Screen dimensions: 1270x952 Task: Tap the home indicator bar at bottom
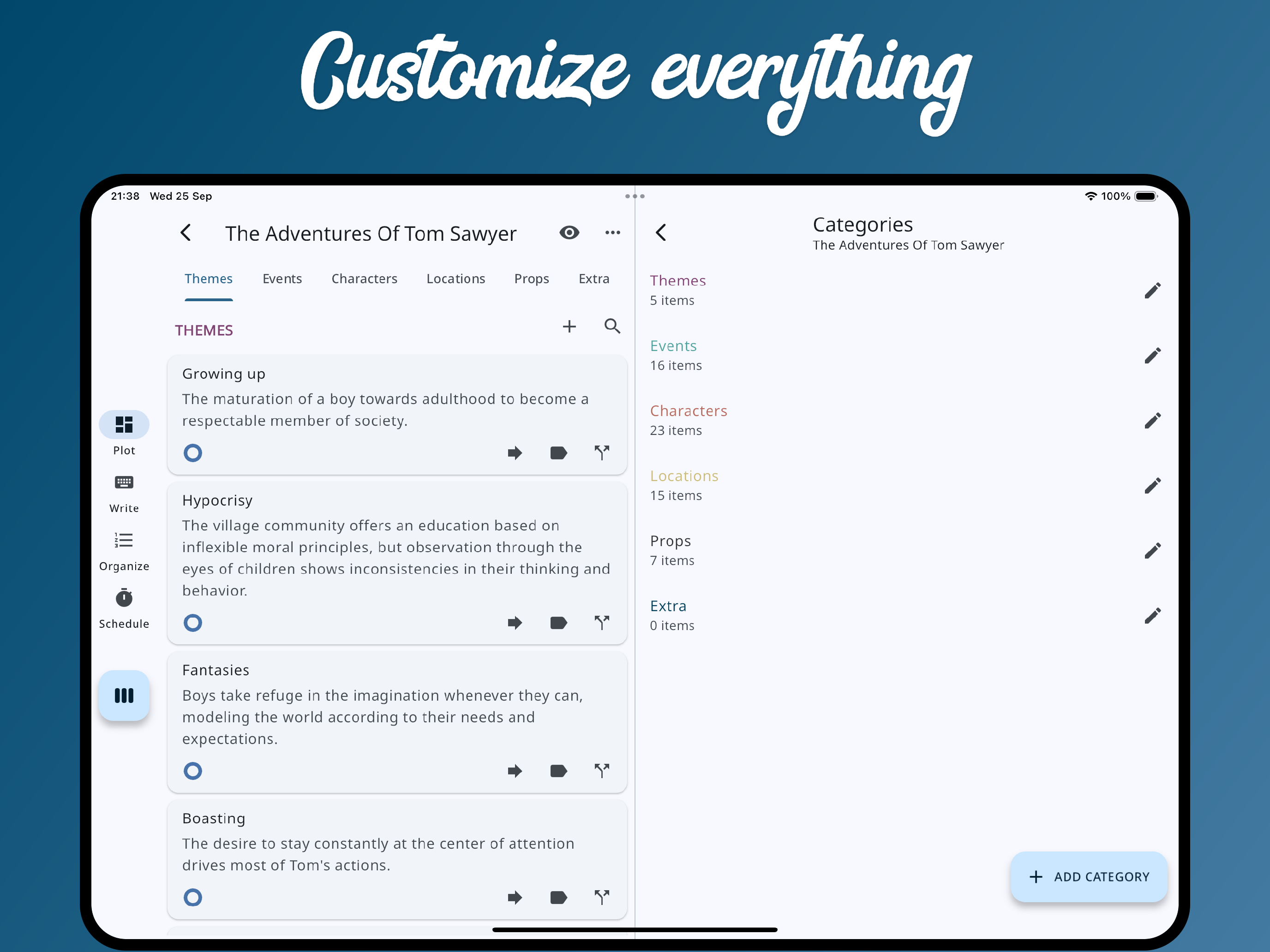[635, 929]
